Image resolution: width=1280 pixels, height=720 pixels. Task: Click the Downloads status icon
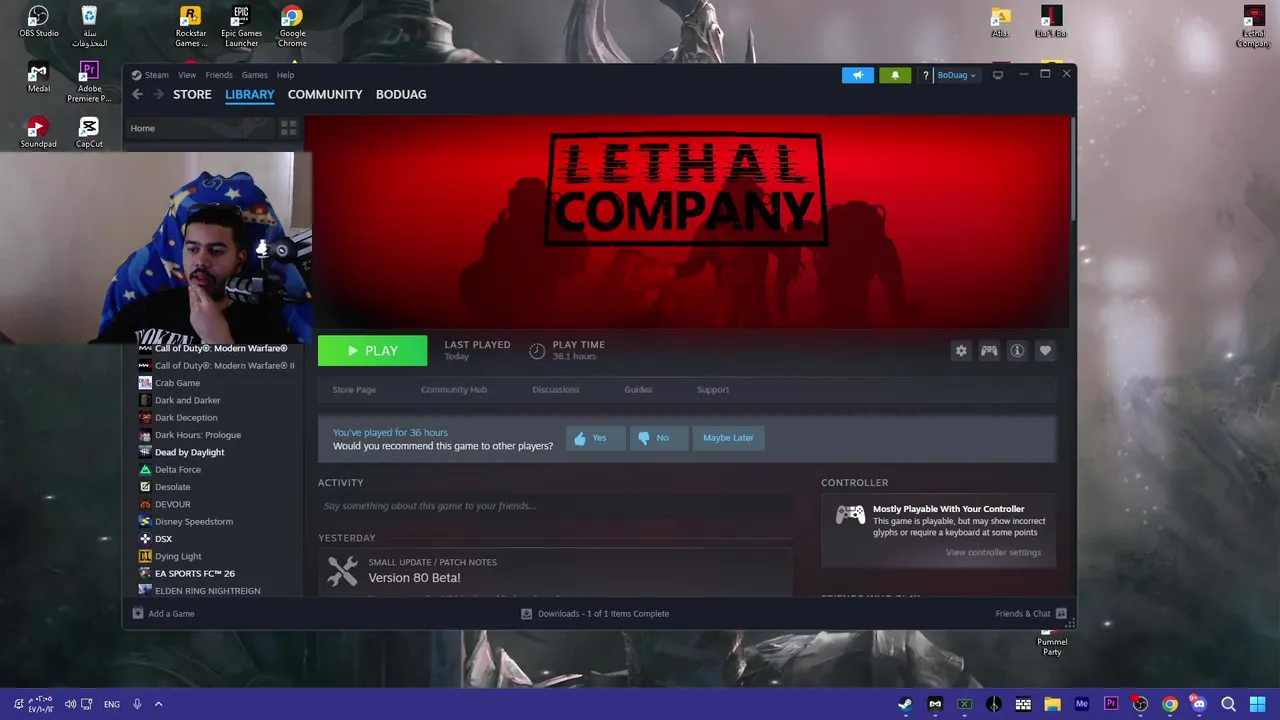(526, 613)
